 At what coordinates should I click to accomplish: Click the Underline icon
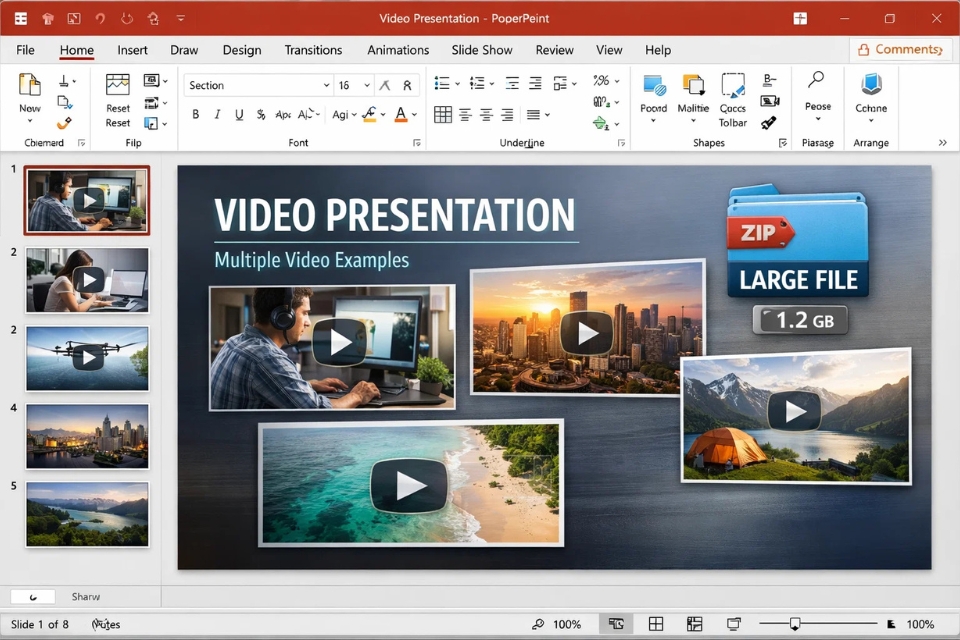tap(238, 114)
